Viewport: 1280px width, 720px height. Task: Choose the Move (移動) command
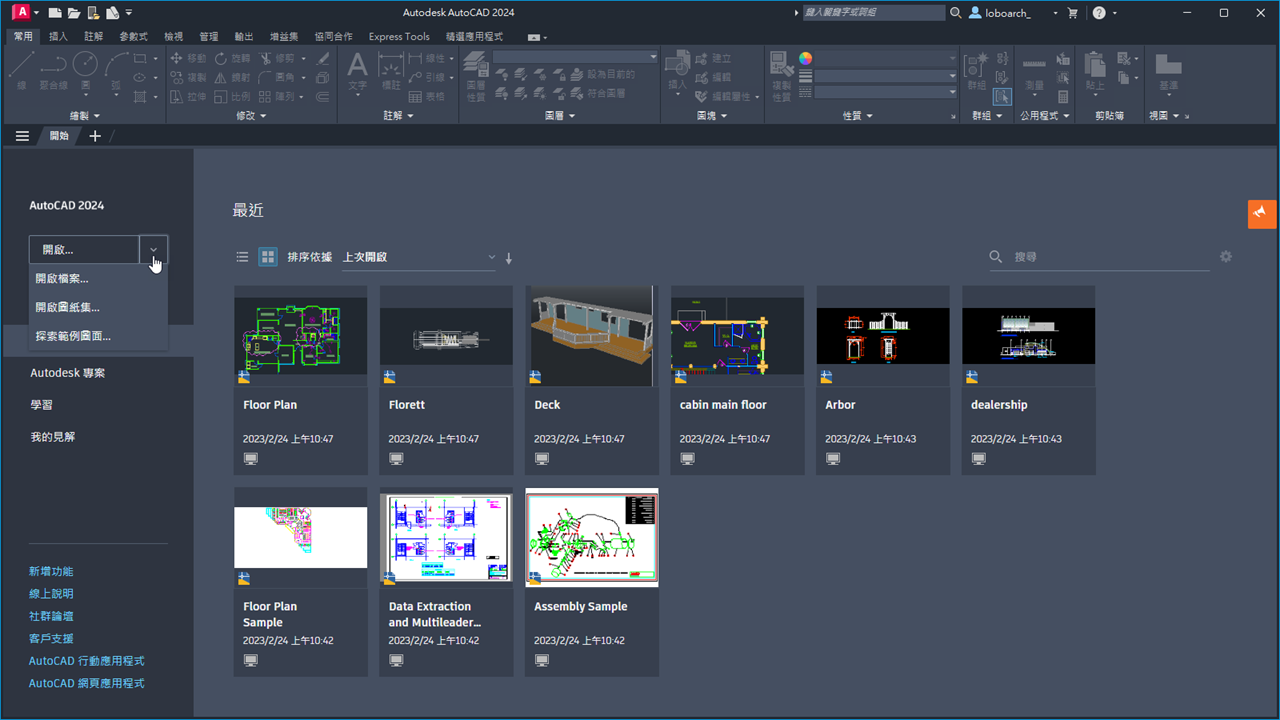pos(189,59)
